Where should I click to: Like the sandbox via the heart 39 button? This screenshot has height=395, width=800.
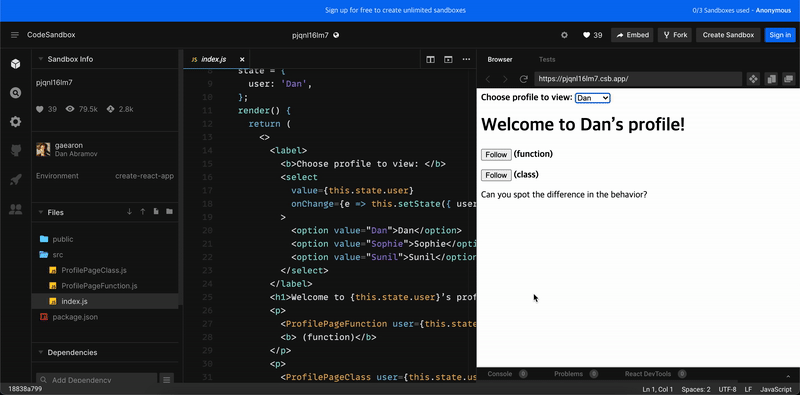point(592,35)
